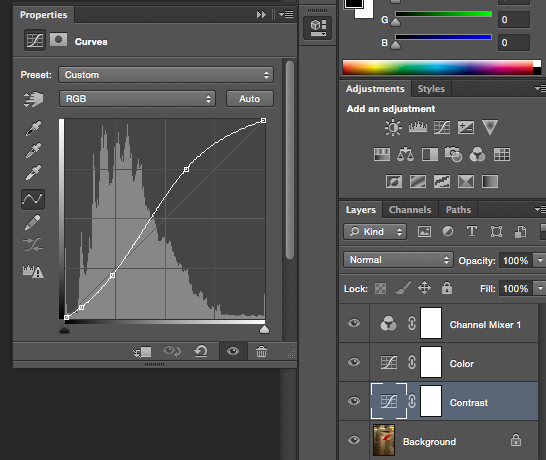Image resolution: width=546 pixels, height=460 pixels.
Task: Add a Levels adjustment from Adjustments panel
Action: pos(418,127)
